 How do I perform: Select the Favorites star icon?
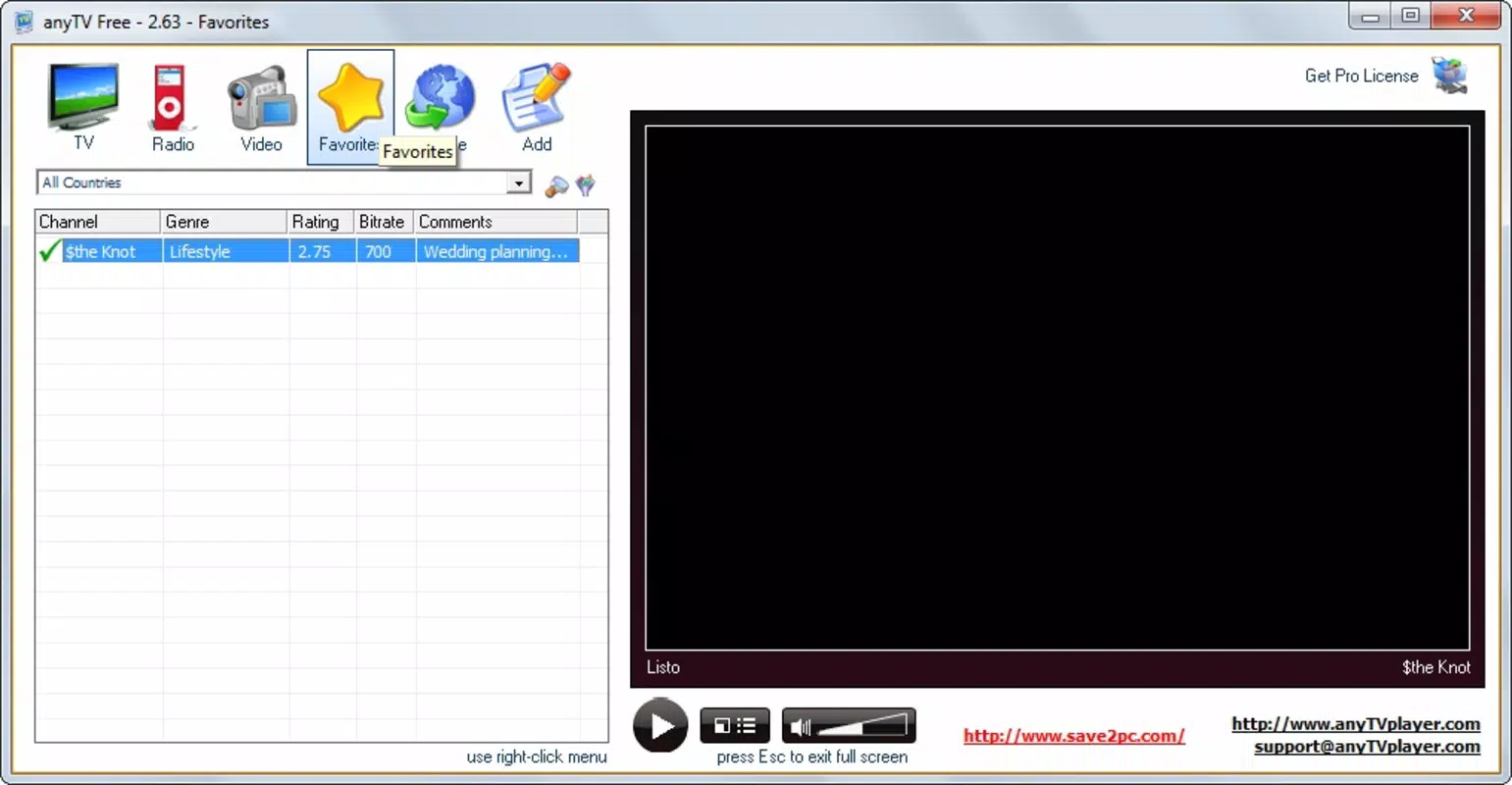pyautogui.click(x=351, y=107)
